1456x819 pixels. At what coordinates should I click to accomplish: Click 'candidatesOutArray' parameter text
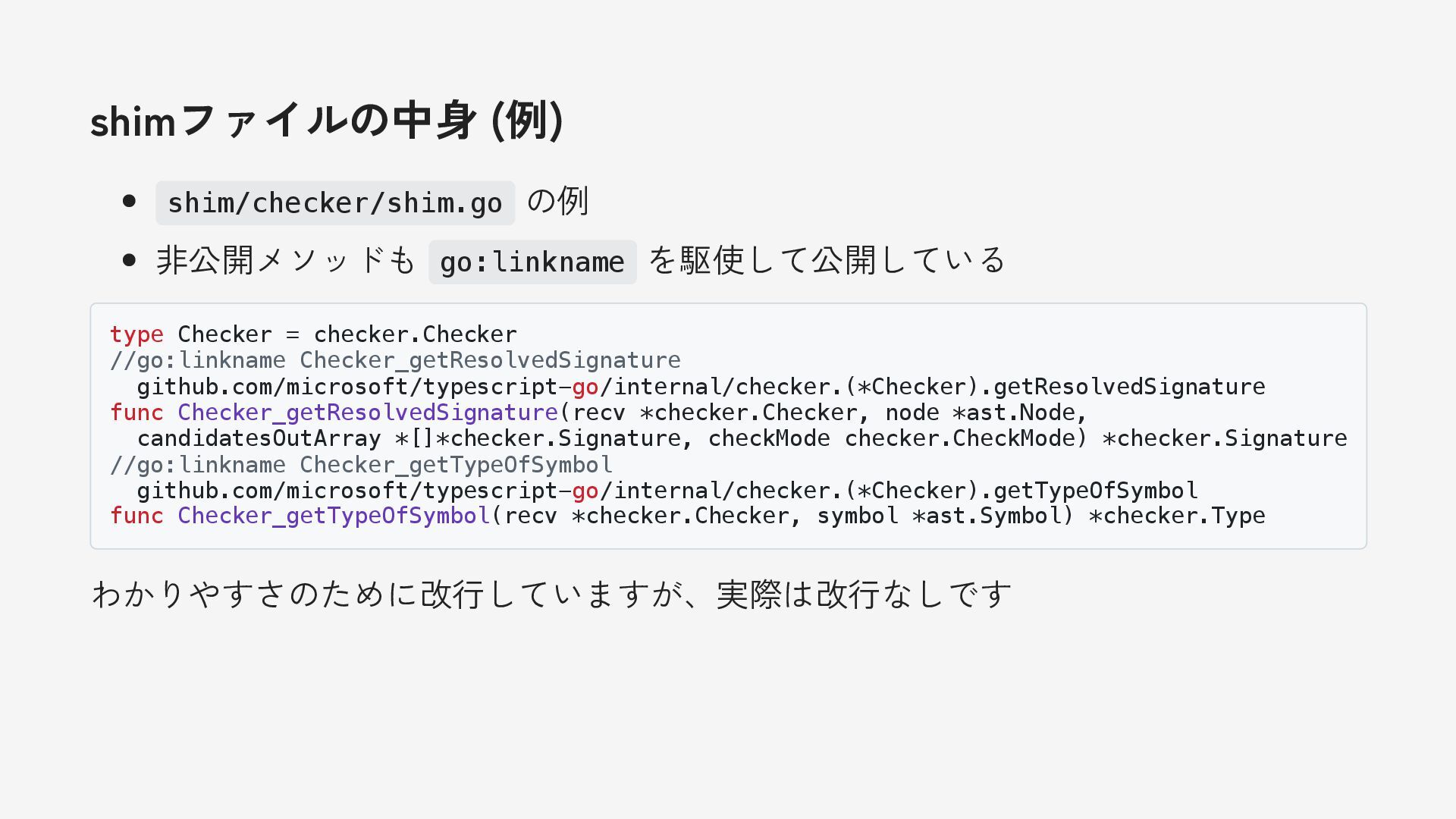(x=259, y=438)
